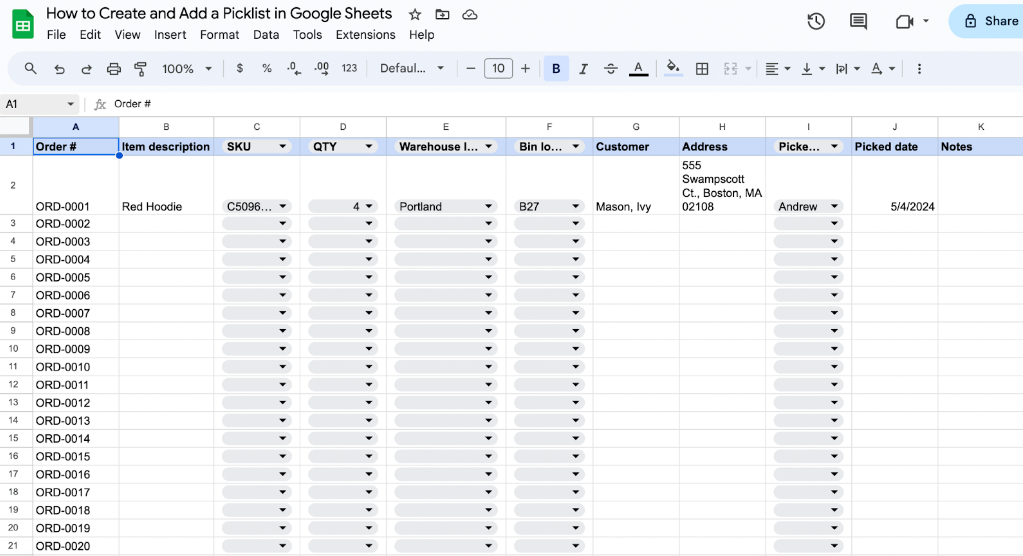1023x556 pixels.
Task: Decrease decimal places
Action: 294,69
